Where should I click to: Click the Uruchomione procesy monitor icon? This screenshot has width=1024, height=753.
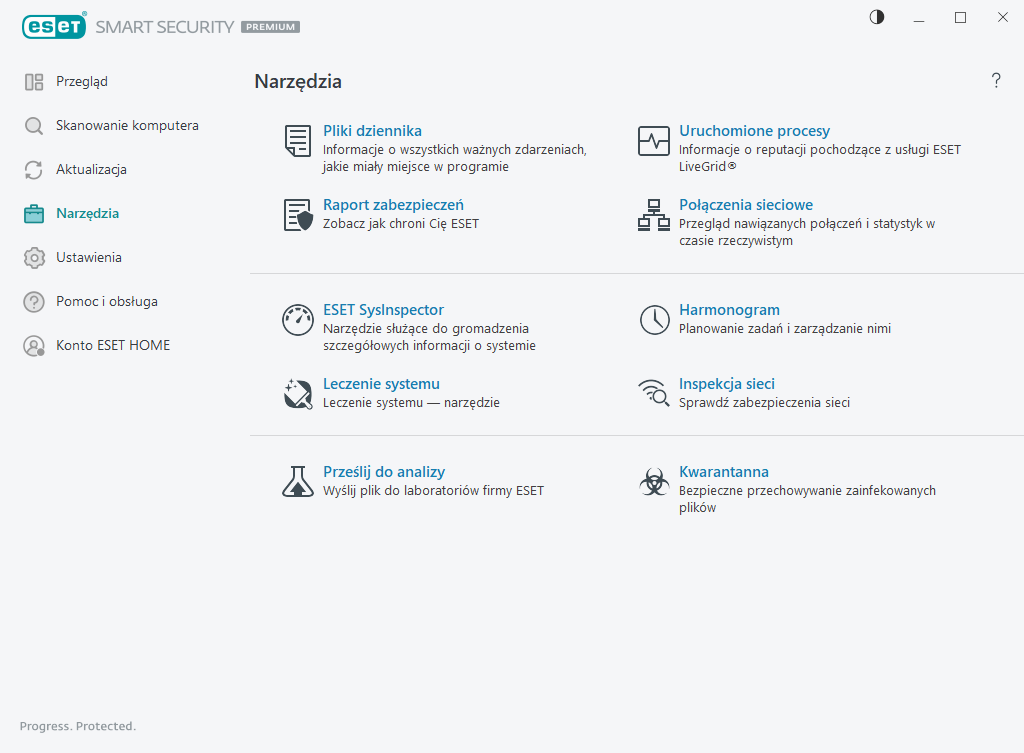(x=654, y=141)
